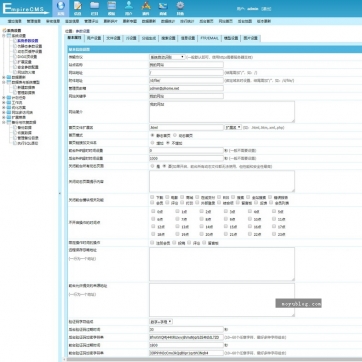Select 是 radio for closing front dynamic pages
The height and width of the screenshot is (362, 362).
pyautogui.click(x=153, y=166)
